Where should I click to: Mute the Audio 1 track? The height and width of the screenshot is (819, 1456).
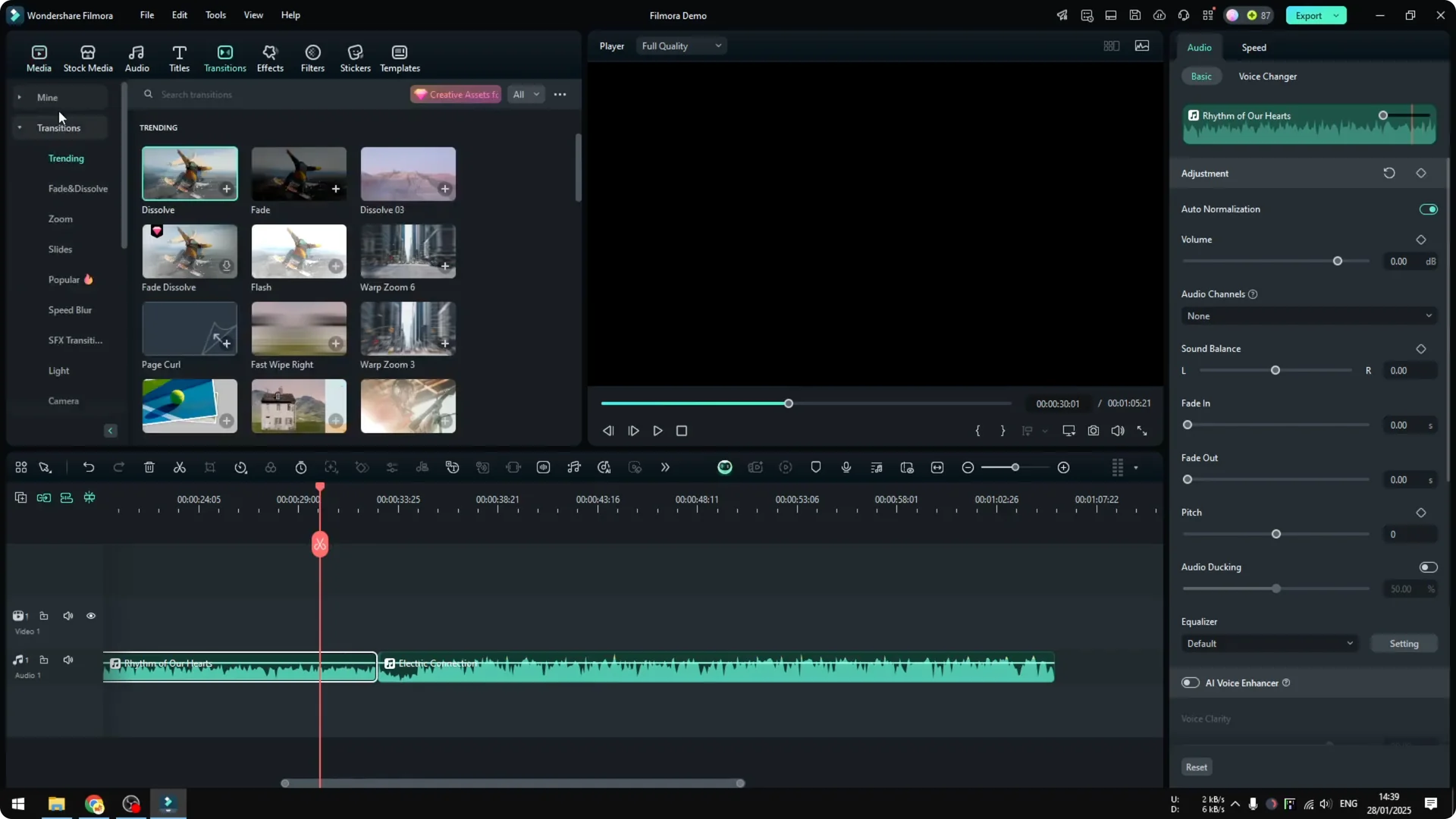coord(67,659)
